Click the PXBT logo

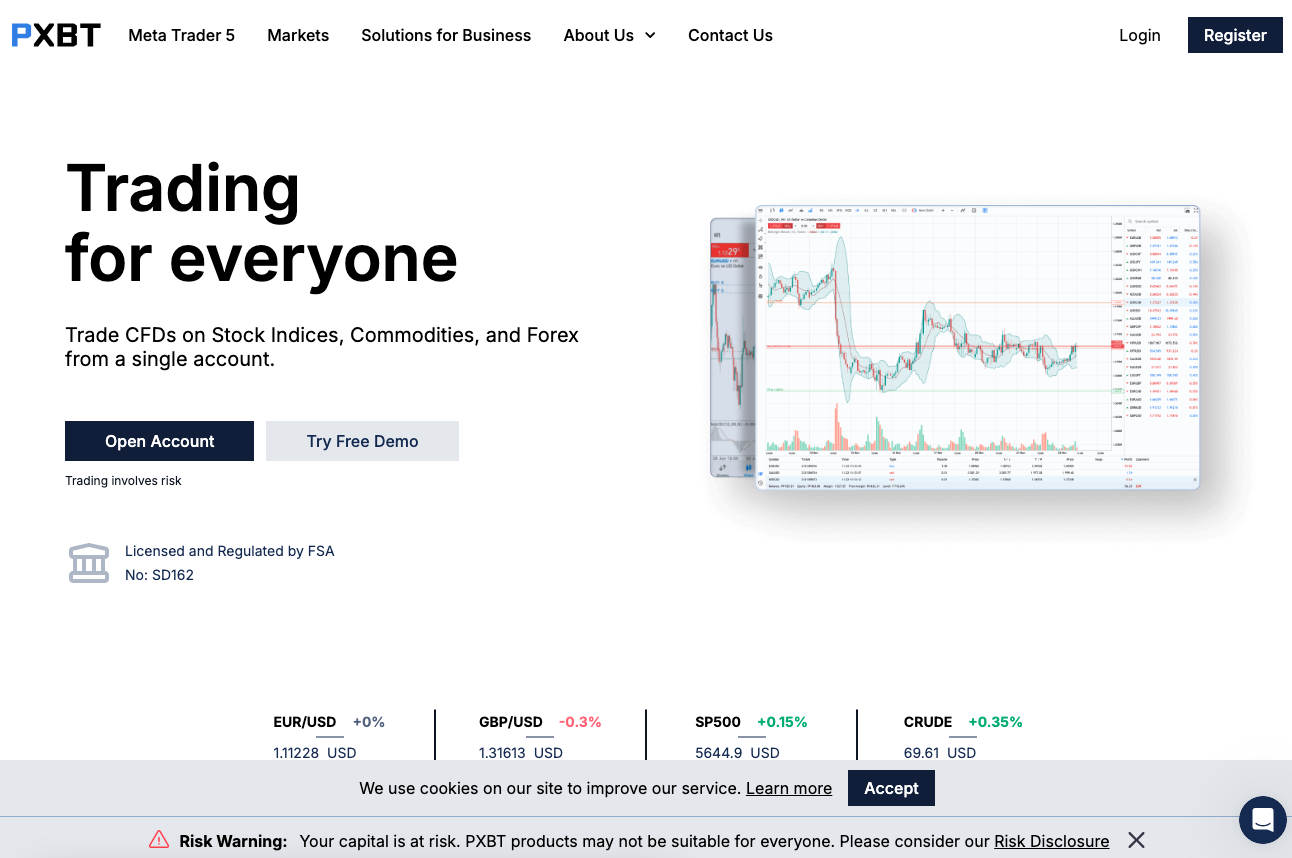pyautogui.click(x=55, y=34)
